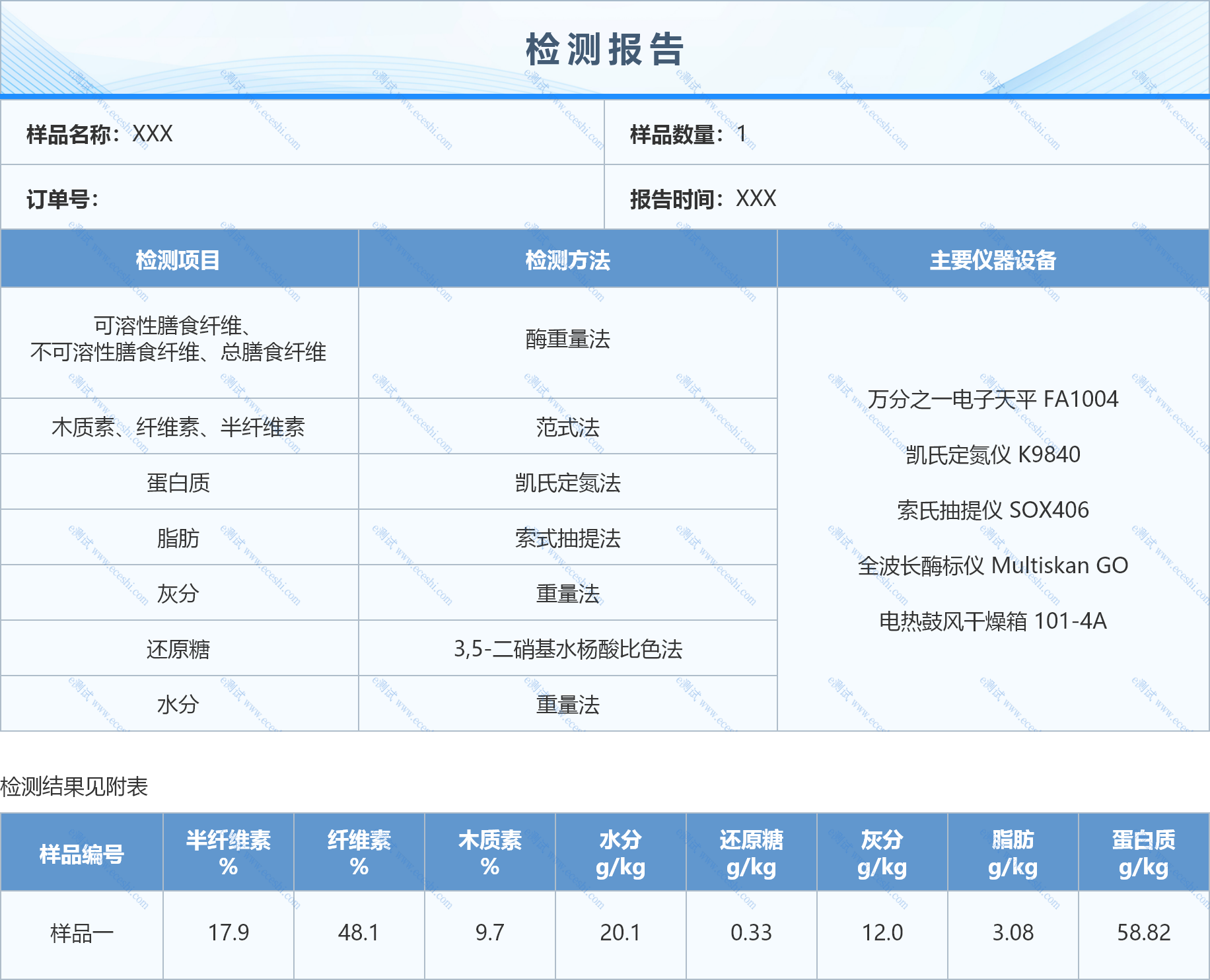Select the 酶重量法 method cell

567,340
